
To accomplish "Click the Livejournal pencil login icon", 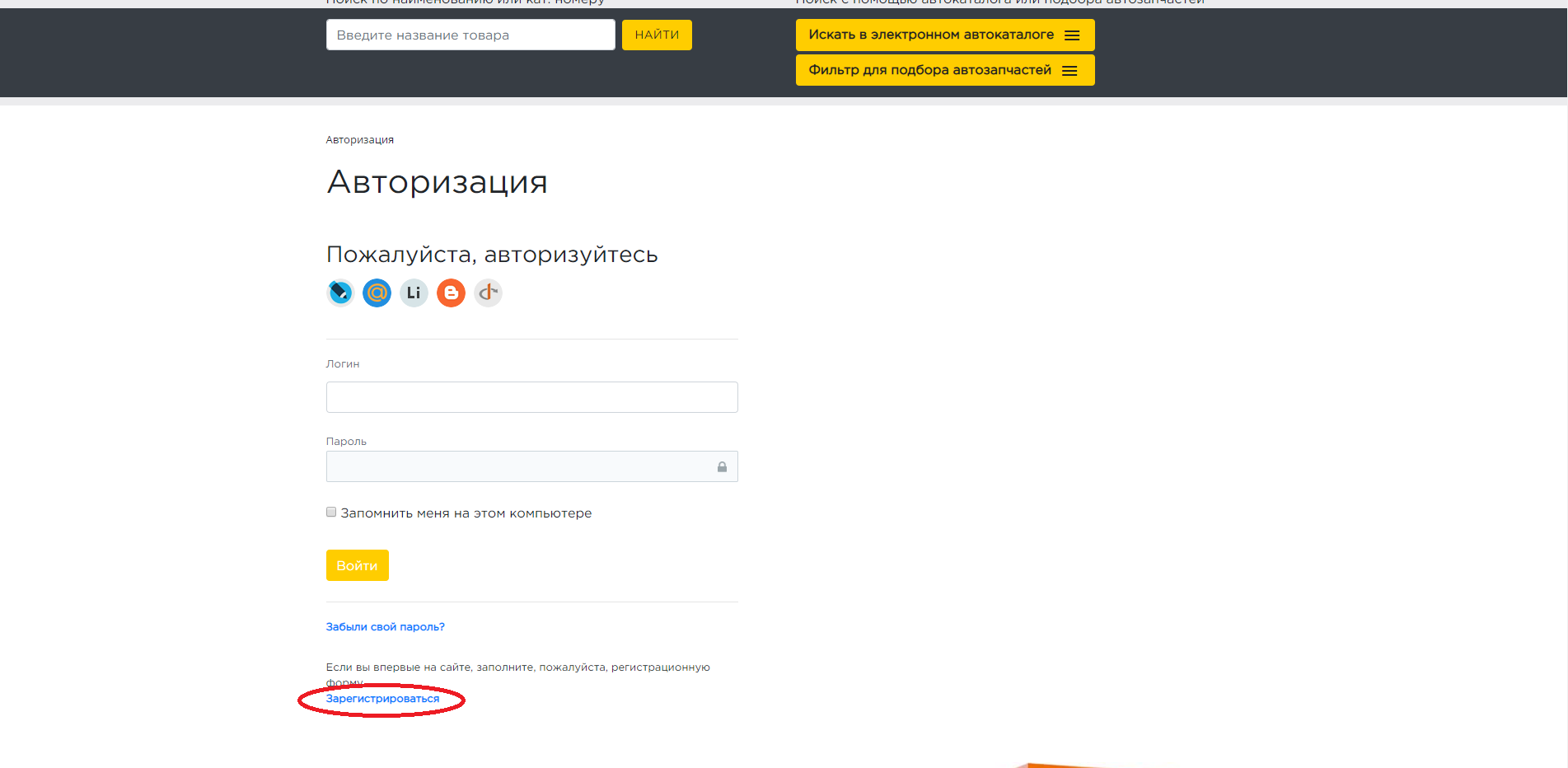I will click(x=340, y=293).
